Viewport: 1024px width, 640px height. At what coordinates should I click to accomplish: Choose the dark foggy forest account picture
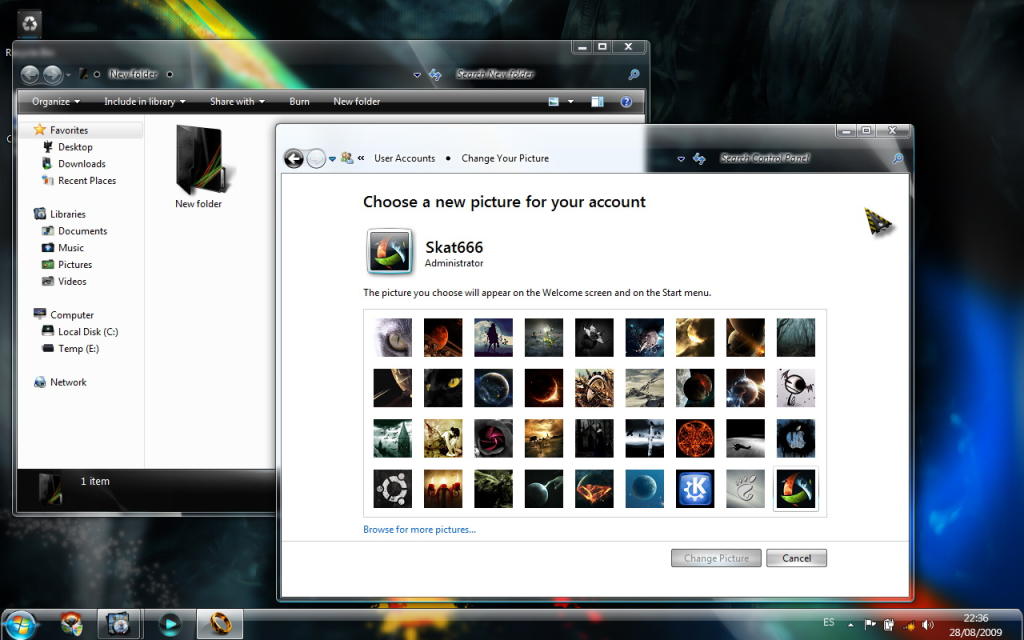[795, 337]
